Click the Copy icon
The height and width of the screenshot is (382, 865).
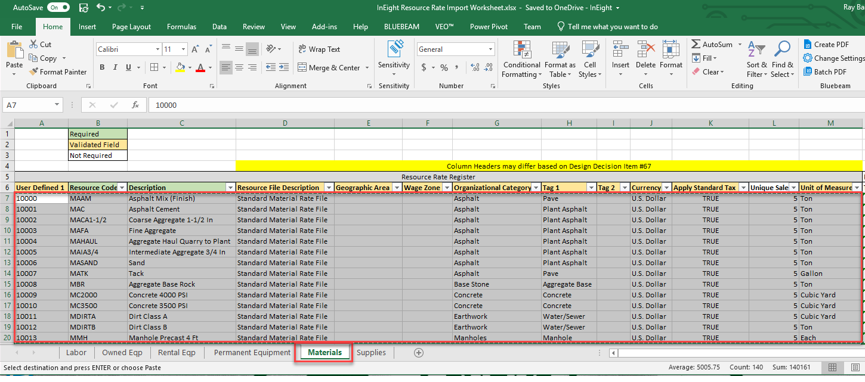[x=33, y=58]
